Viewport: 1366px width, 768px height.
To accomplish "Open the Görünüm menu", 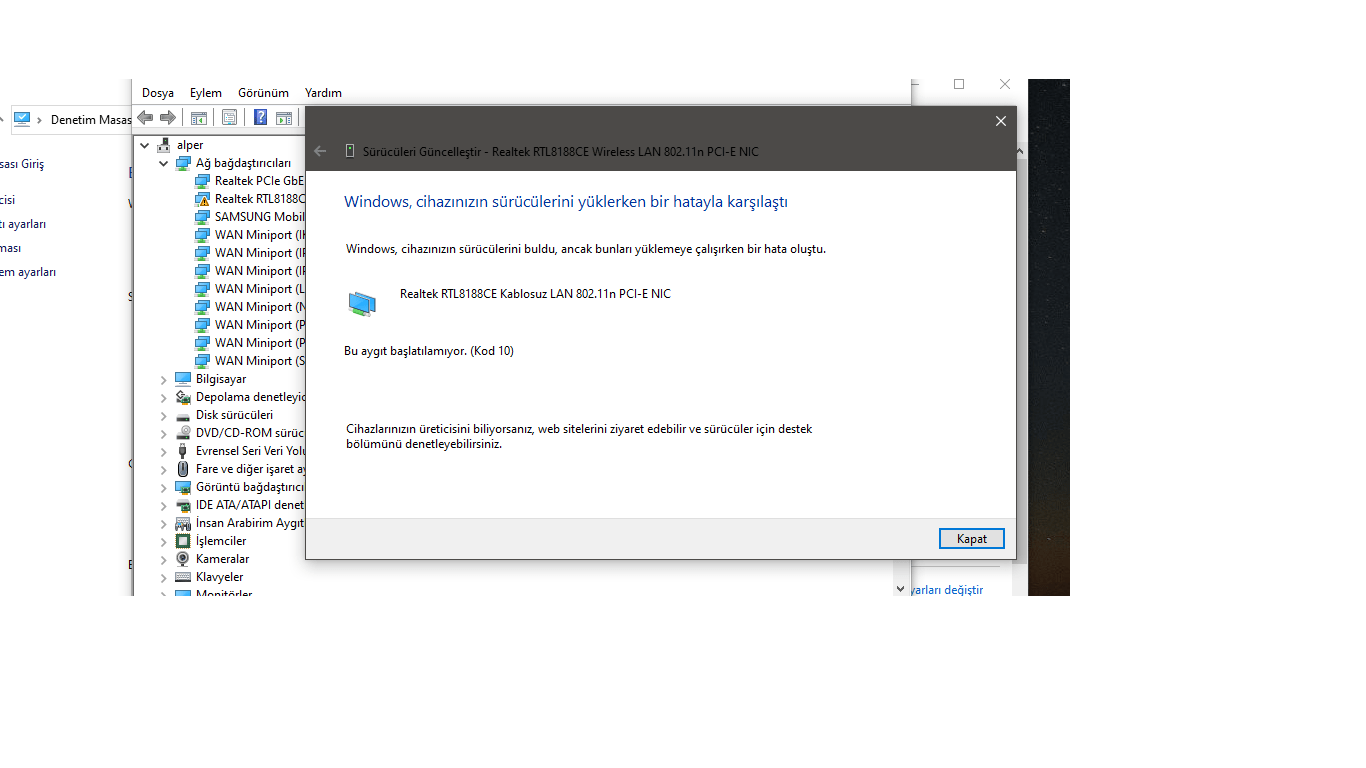I will click(263, 93).
